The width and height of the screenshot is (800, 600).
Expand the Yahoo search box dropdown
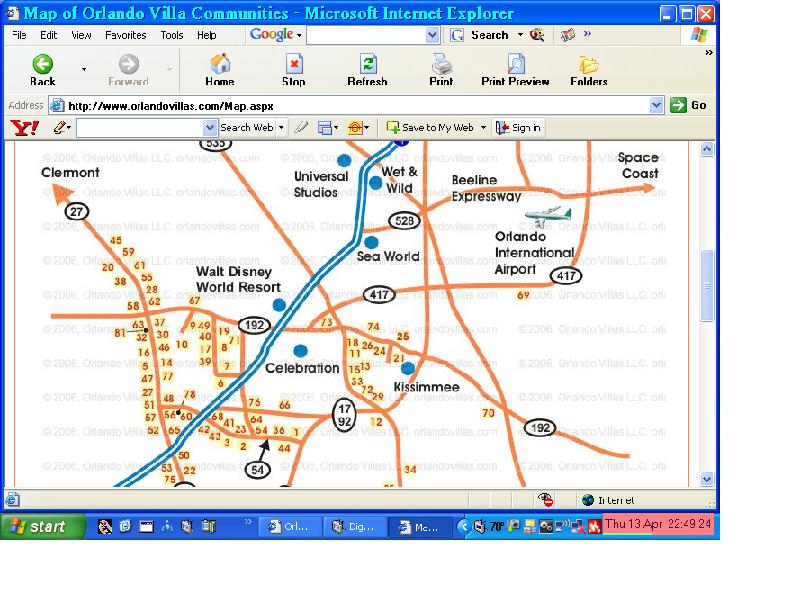[x=210, y=128]
